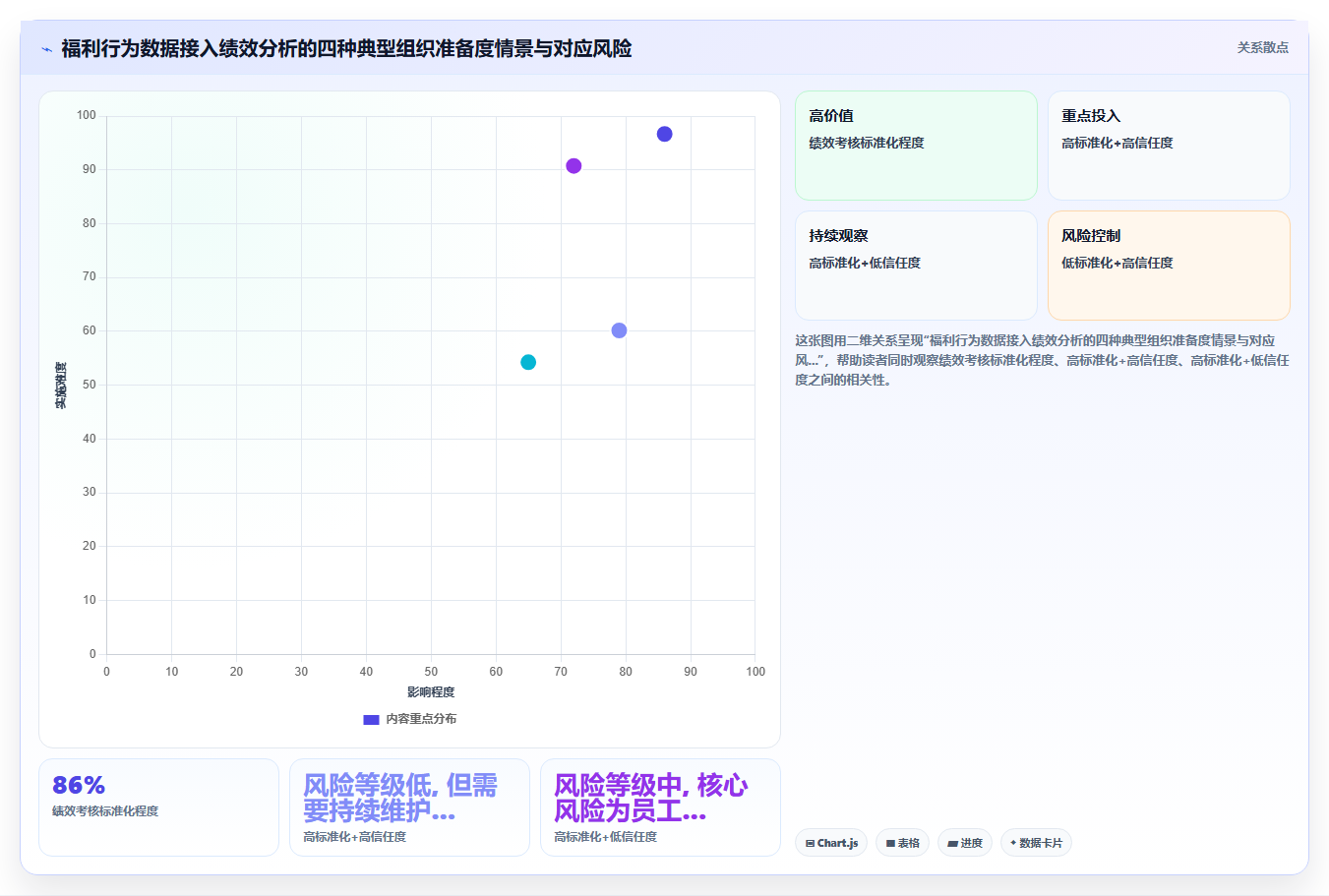The height and width of the screenshot is (896, 1329).
Task: Click the 风险等级低 summary card heading
Action: coord(400,798)
